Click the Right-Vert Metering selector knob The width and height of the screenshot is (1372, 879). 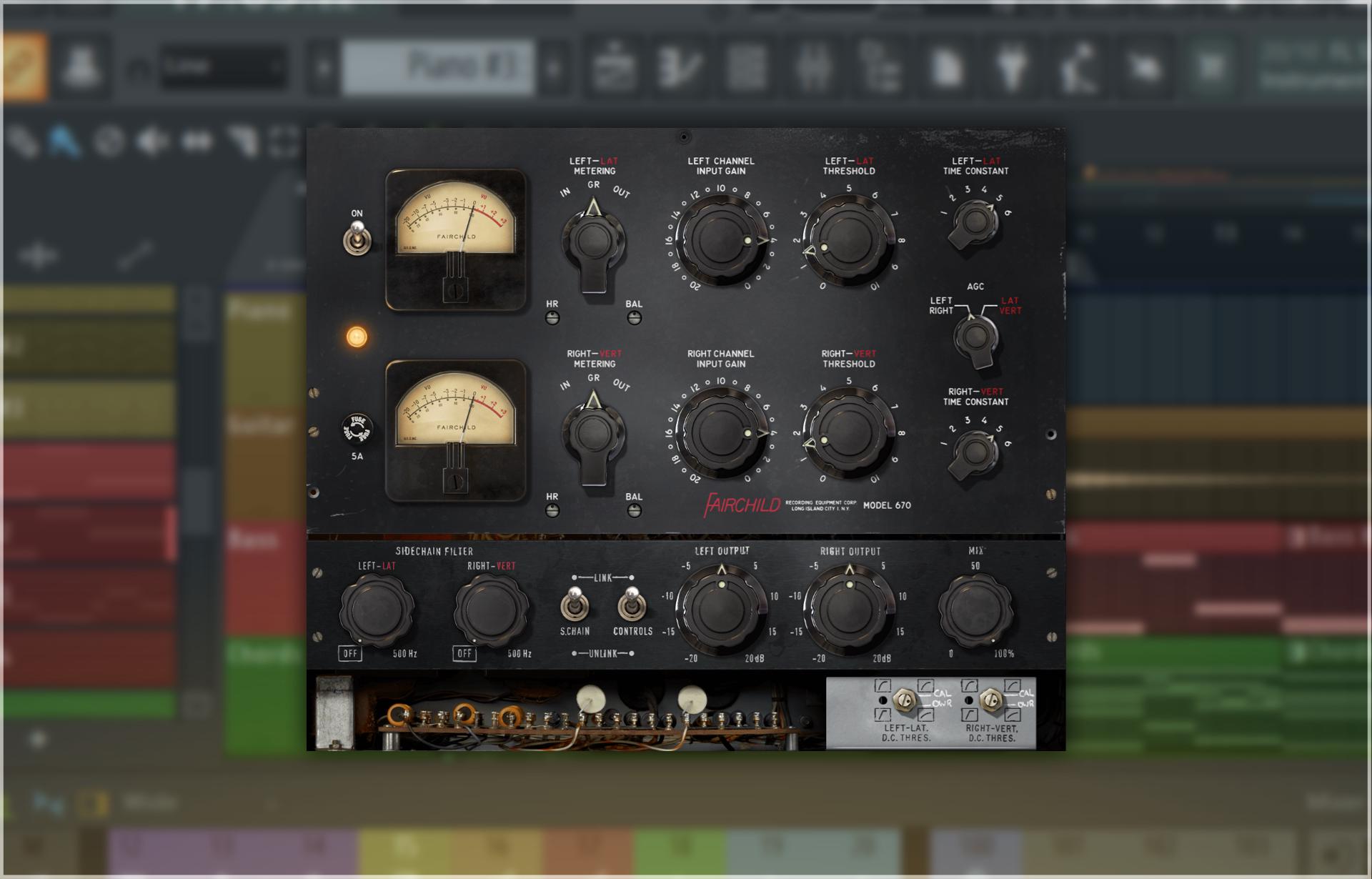tap(593, 436)
